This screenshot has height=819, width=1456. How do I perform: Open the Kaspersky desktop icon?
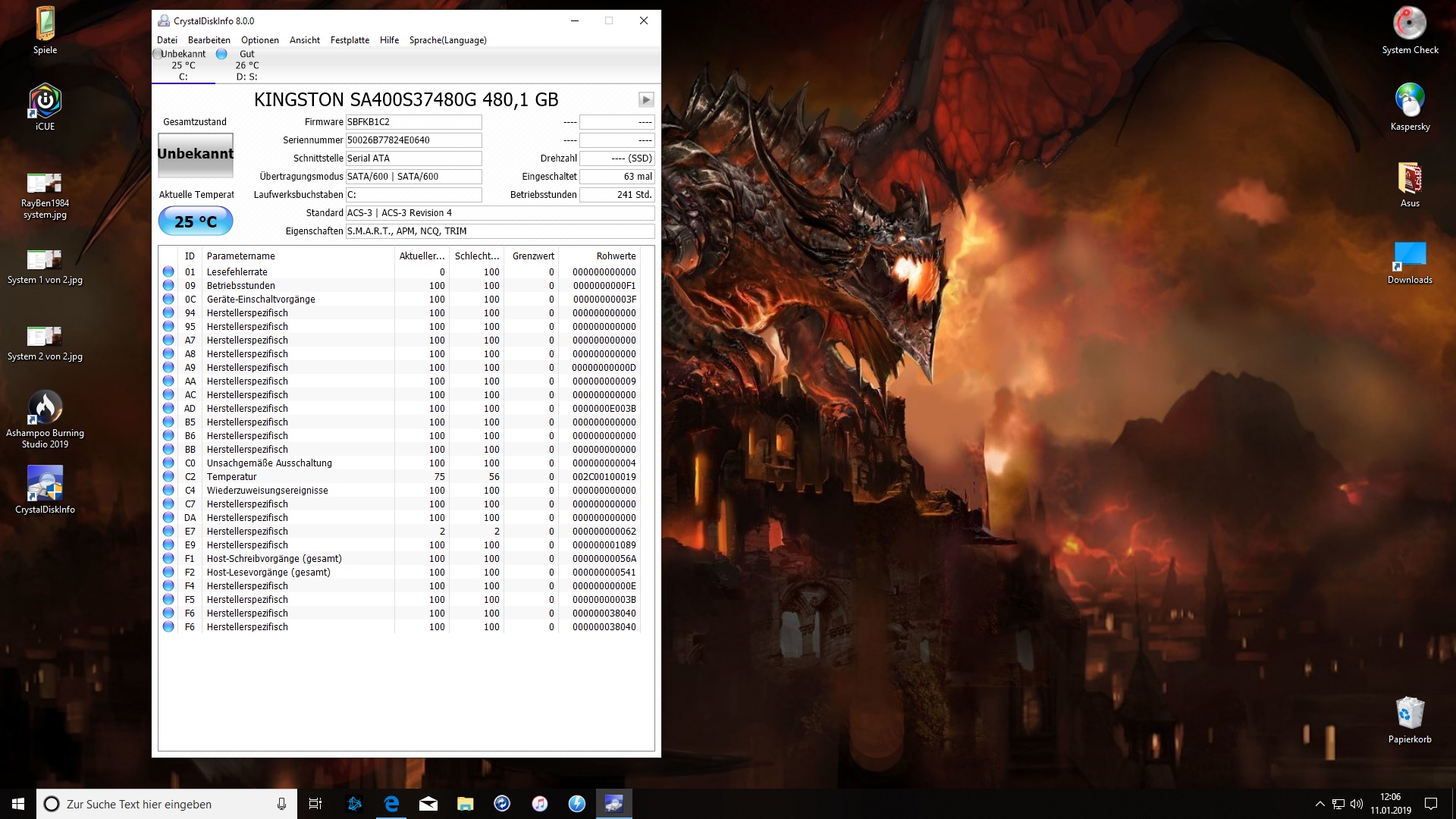(x=1410, y=107)
